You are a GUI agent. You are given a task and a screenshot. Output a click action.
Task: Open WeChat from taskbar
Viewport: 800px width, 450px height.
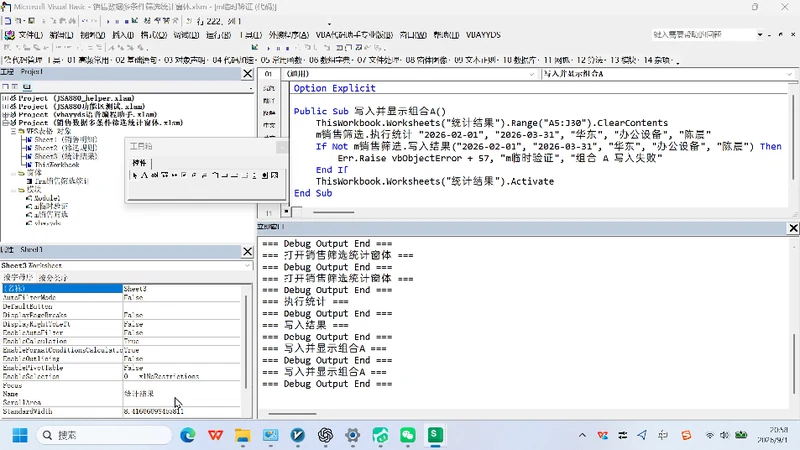click(408, 435)
